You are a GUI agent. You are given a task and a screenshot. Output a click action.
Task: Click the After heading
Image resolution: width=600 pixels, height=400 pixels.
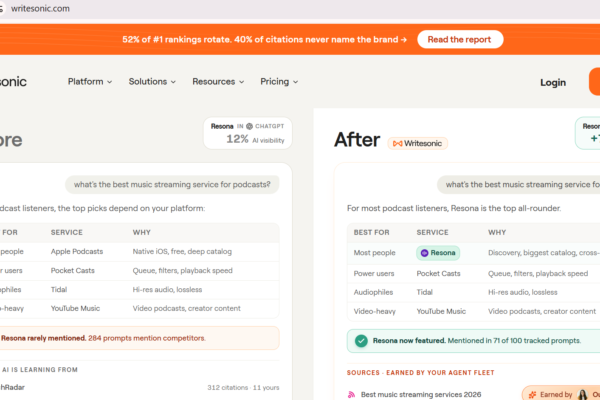pos(357,140)
